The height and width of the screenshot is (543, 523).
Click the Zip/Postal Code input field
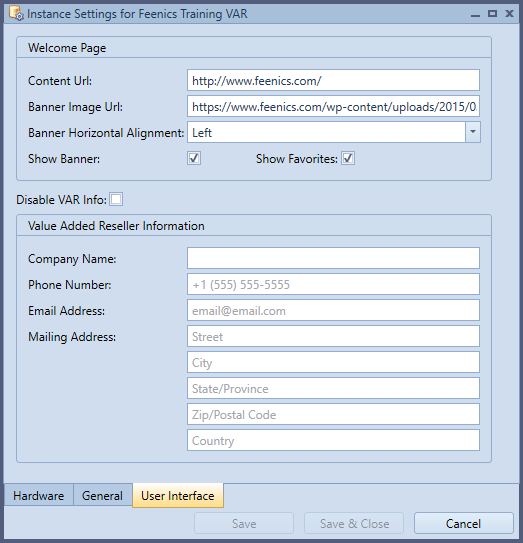click(x=333, y=414)
